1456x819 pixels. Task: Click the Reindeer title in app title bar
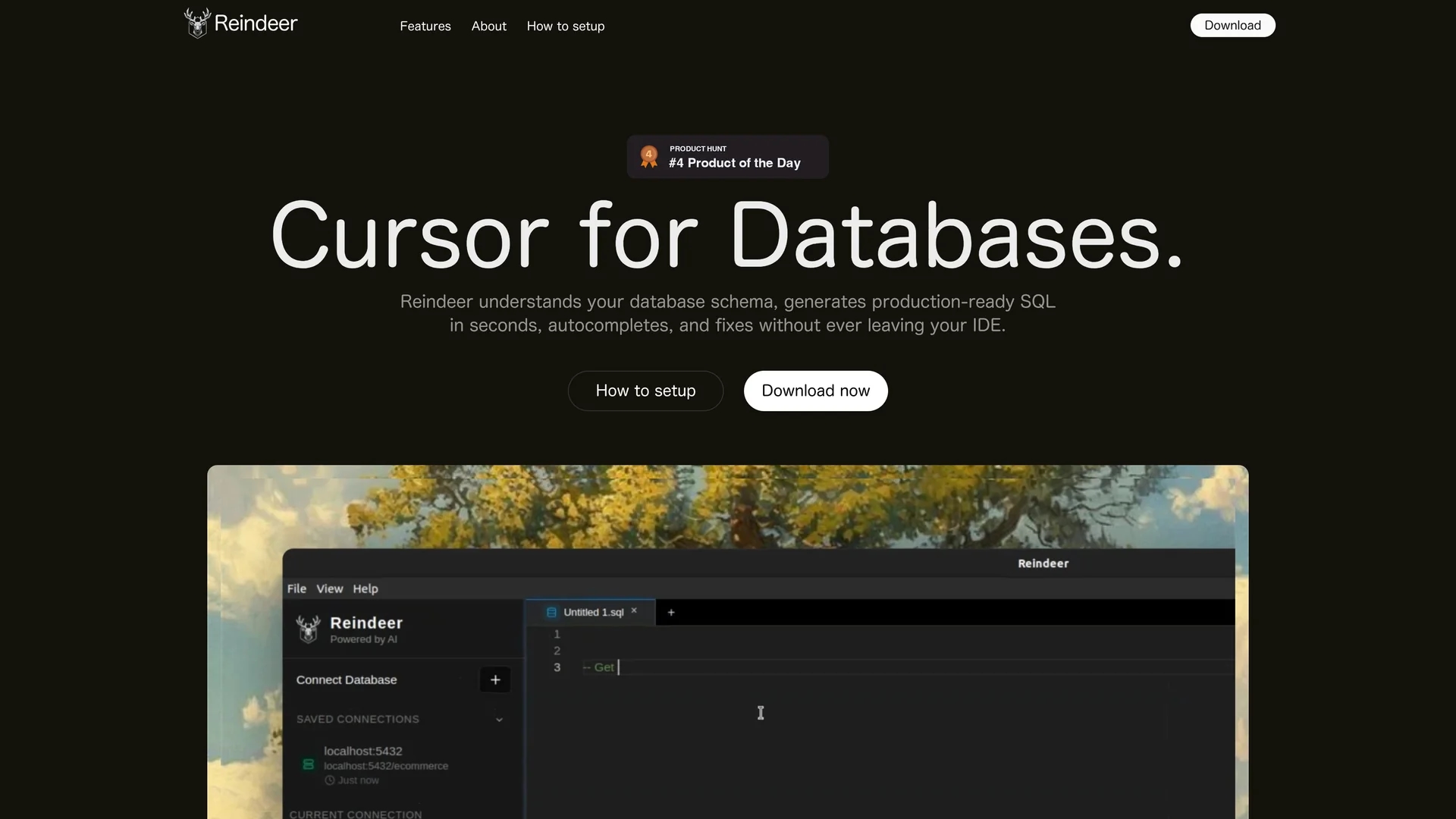1043,563
